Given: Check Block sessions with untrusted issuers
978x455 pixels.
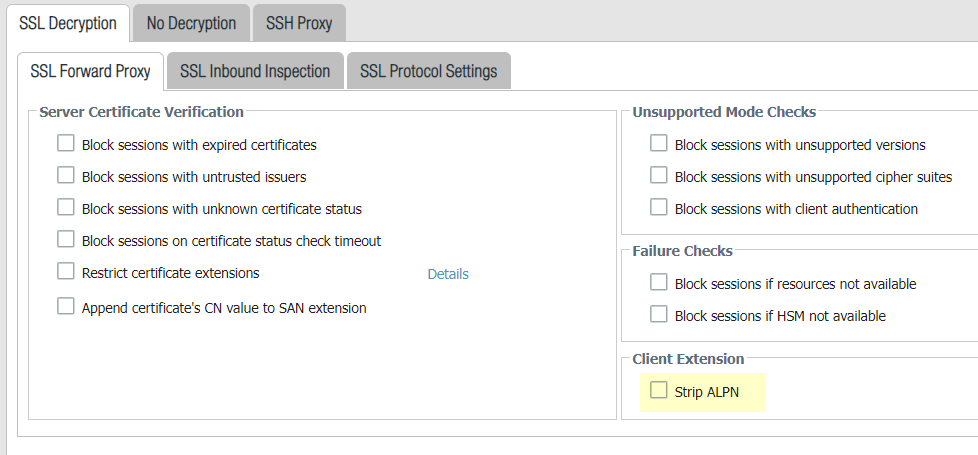Looking at the screenshot, I should point(66,176).
